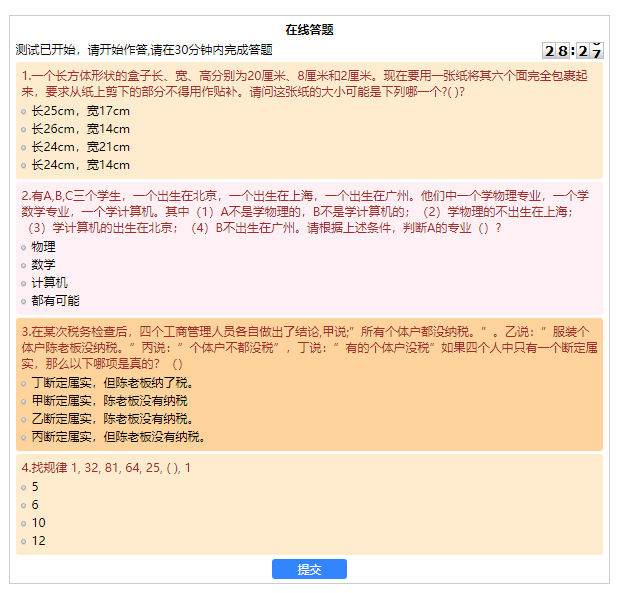
Task: Click the countdown timer display
Action: [573, 51]
